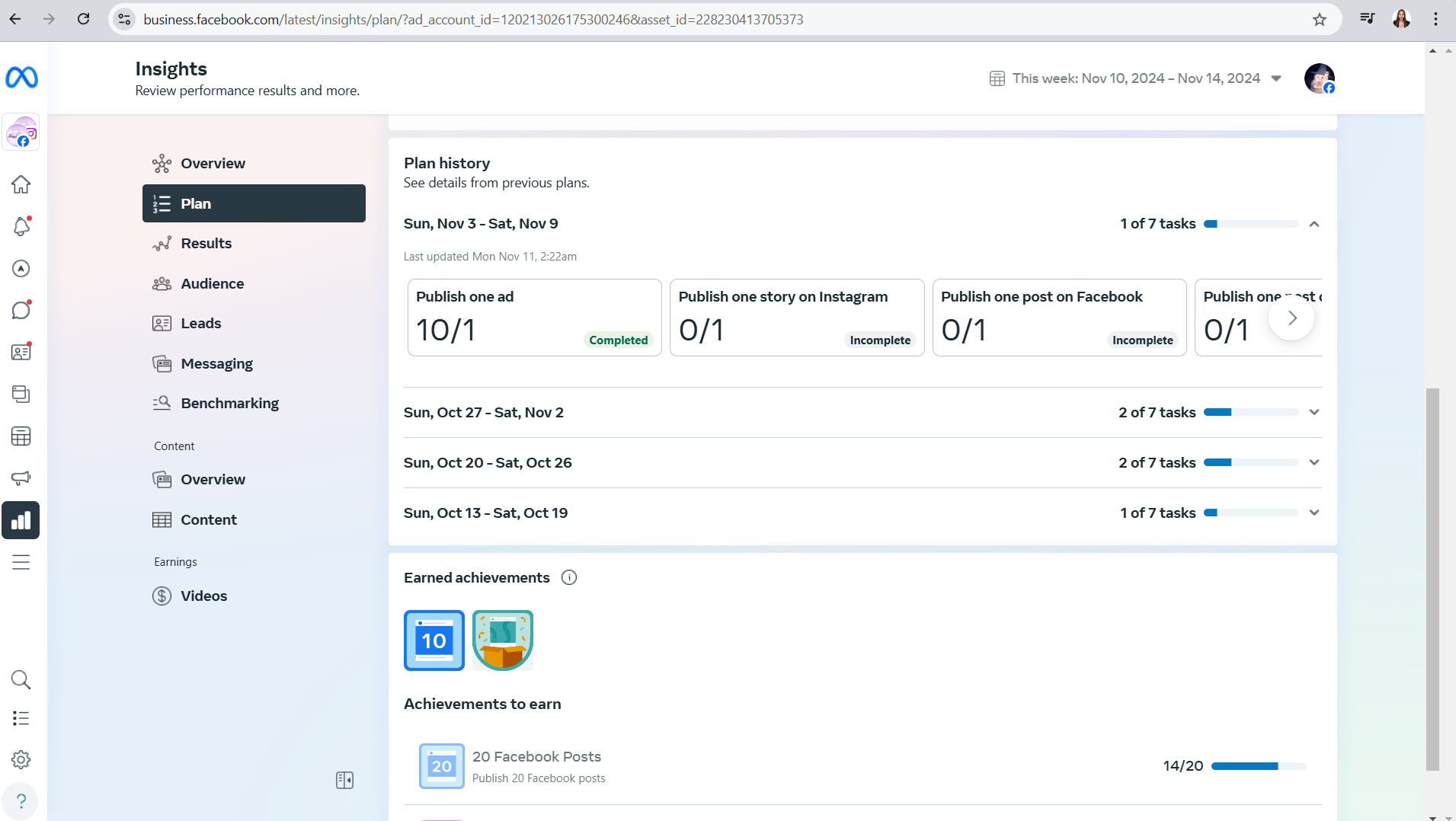Viewport: 1456px width, 821px height.
Task: Open Notifications bell icon
Action: pos(21,226)
